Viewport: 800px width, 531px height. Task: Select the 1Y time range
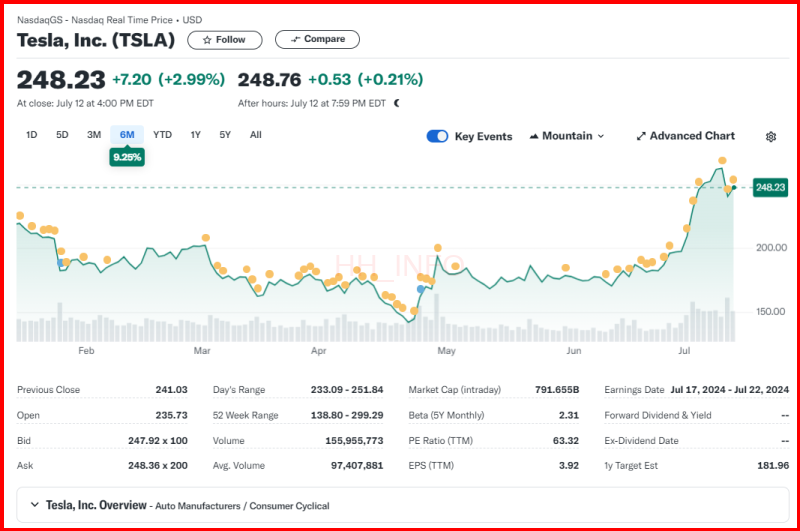tap(195, 135)
